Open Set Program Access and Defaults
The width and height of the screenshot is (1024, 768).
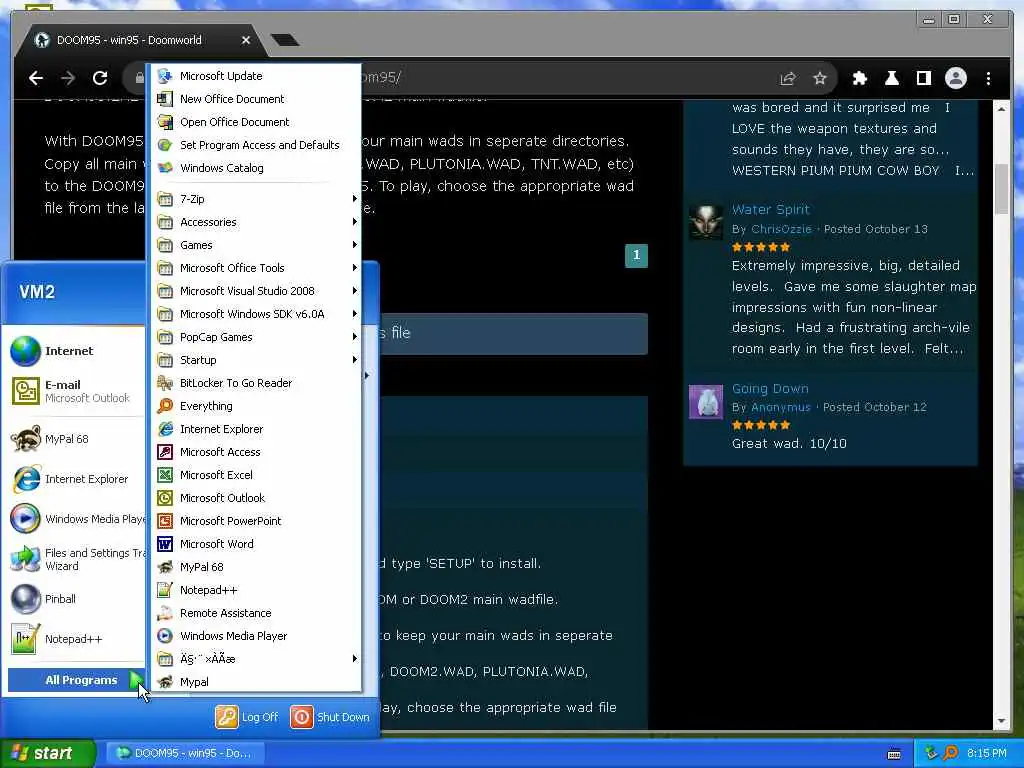coord(257,145)
